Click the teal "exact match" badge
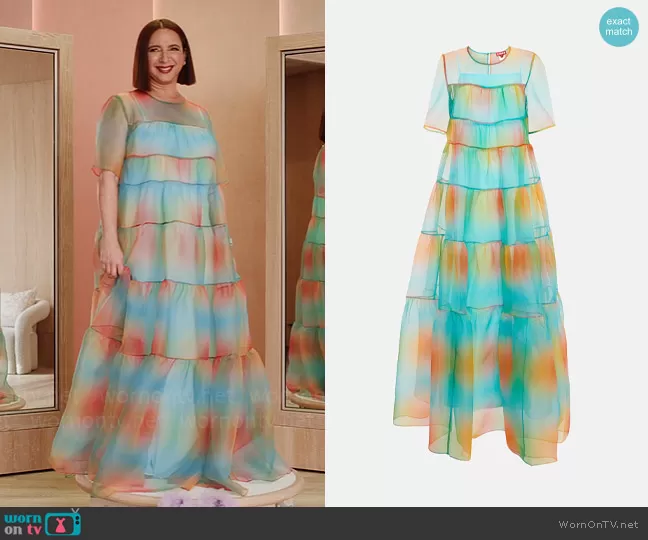 (x=619, y=27)
